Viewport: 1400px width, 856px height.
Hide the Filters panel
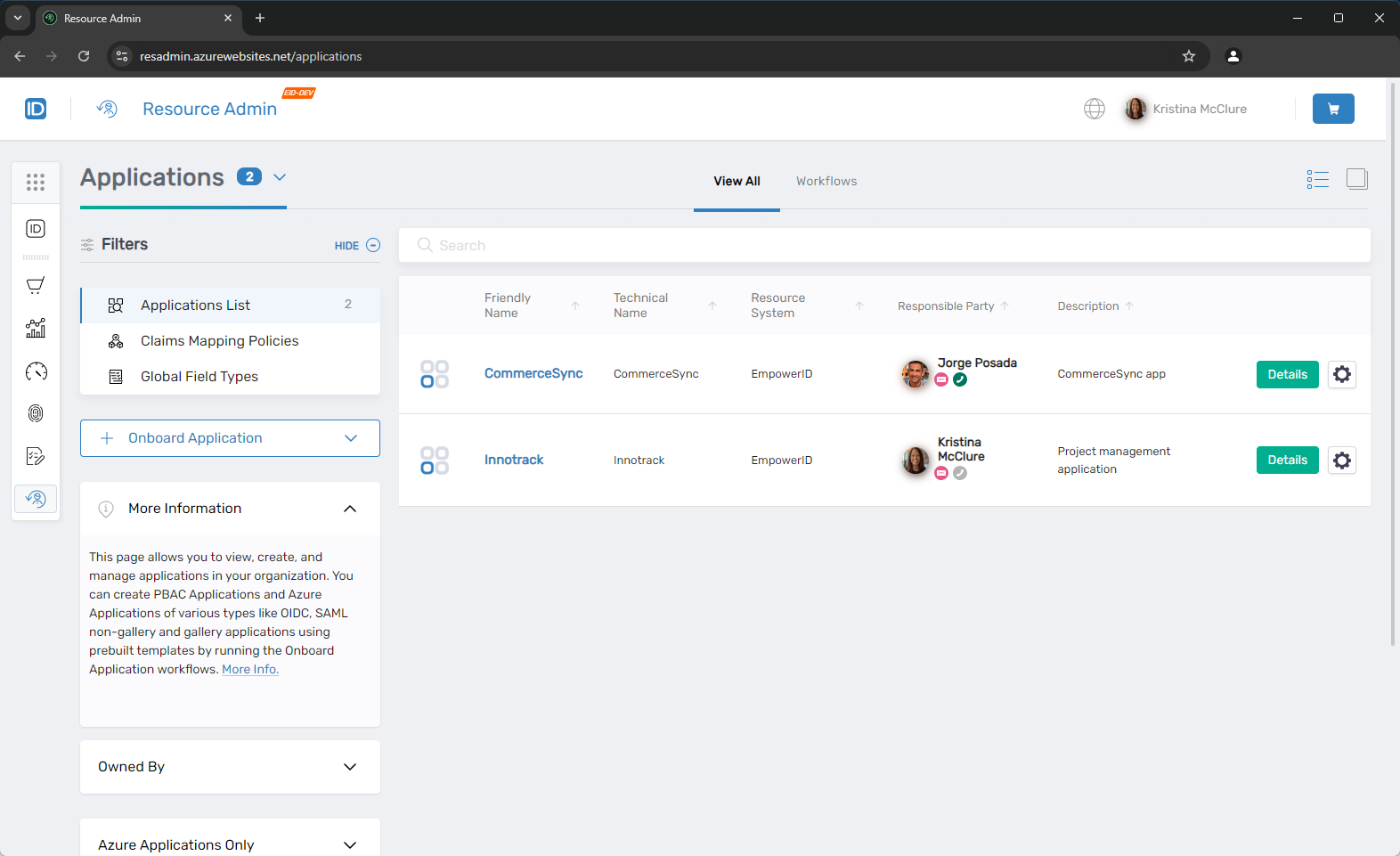[x=357, y=246]
